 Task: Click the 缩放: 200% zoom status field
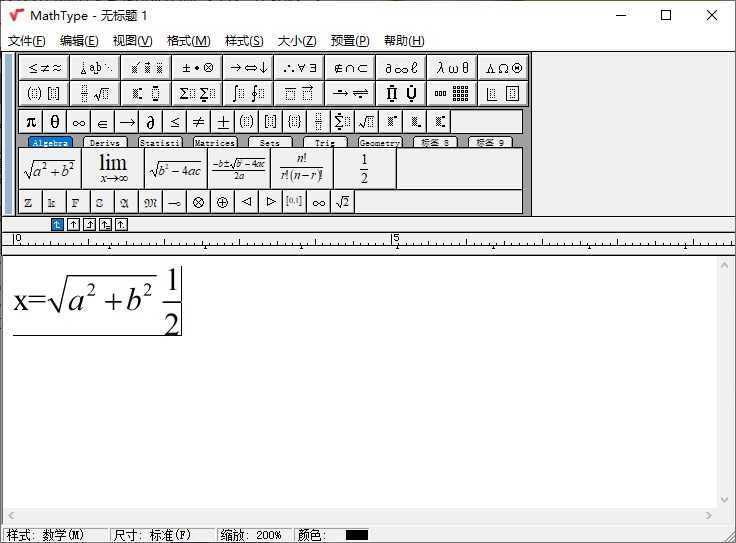pyautogui.click(x=253, y=535)
